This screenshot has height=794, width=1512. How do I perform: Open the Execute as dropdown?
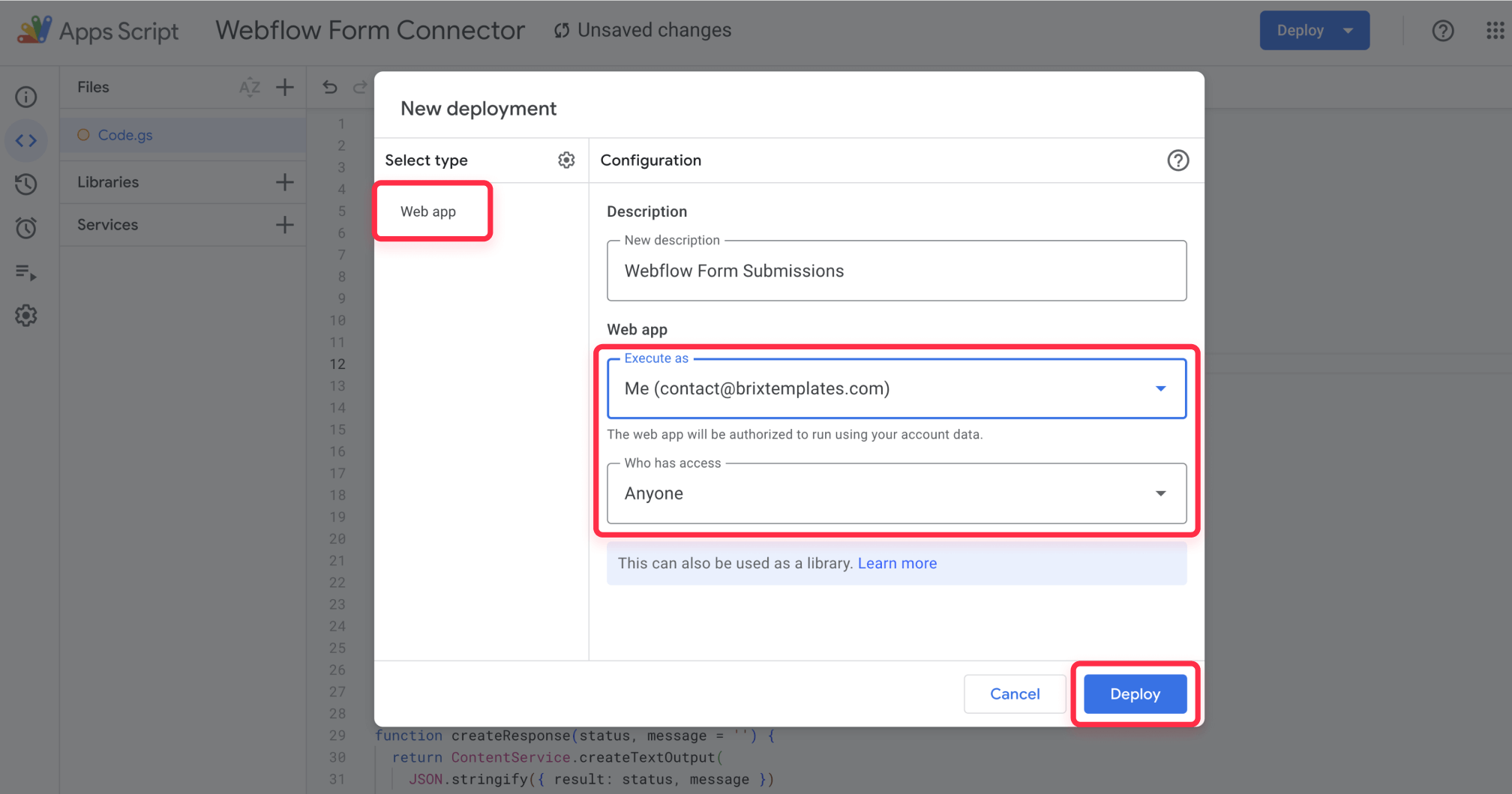click(897, 388)
